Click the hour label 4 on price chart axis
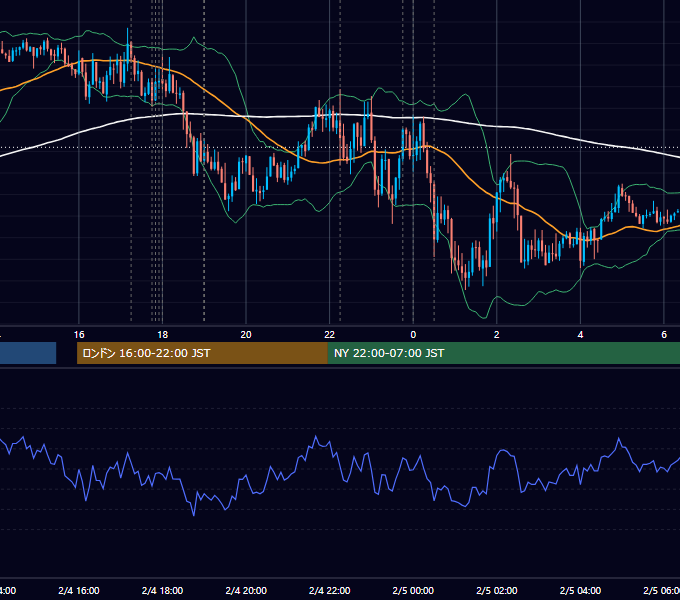680x600 pixels. click(580, 334)
